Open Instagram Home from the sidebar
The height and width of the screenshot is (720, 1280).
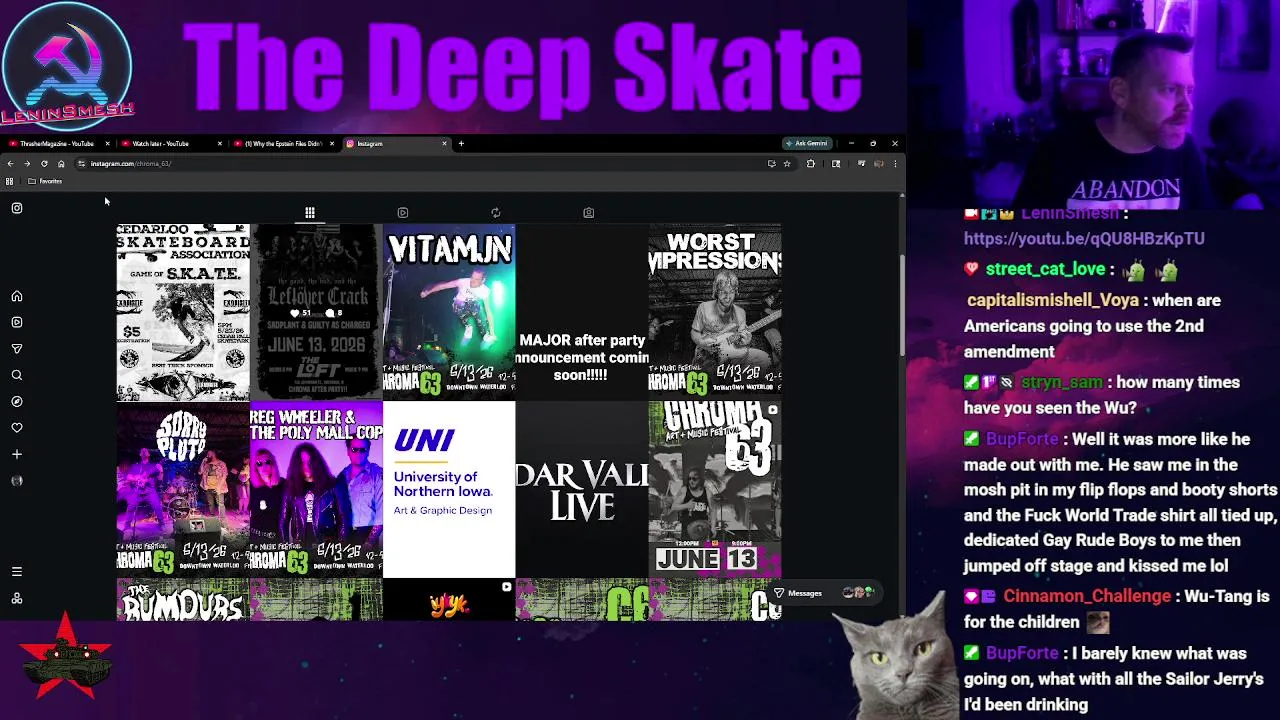pos(17,297)
